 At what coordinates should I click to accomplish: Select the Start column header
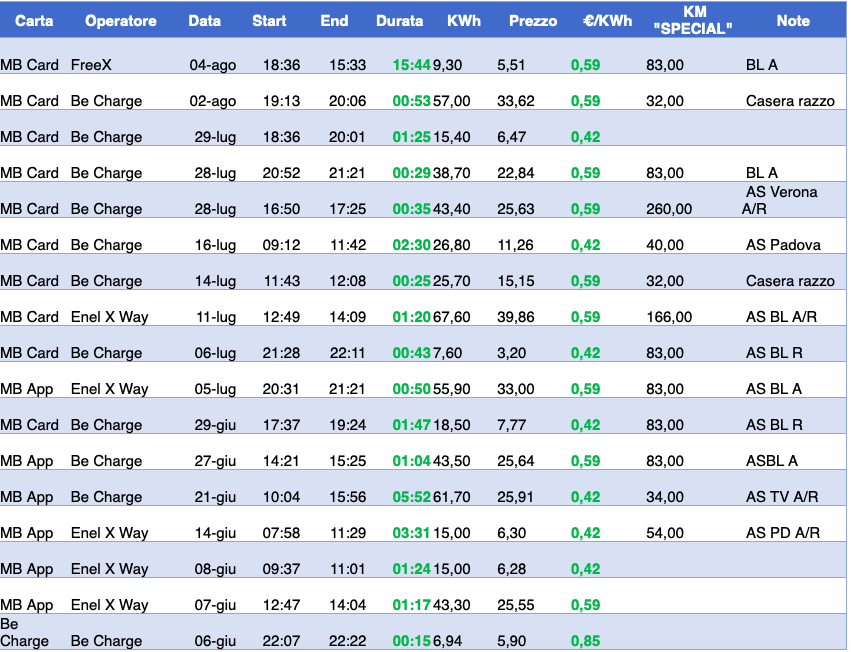pyautogui.click(x=269, y=21)
